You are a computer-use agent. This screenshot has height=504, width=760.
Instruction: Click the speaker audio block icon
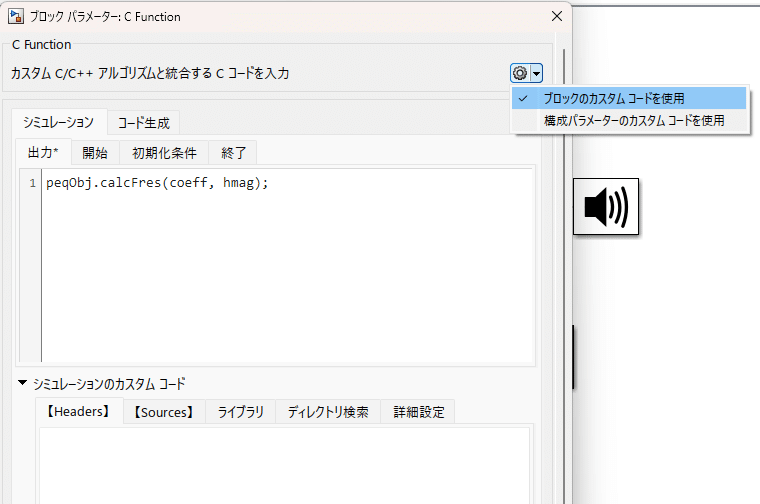click(x=606, y=206)
